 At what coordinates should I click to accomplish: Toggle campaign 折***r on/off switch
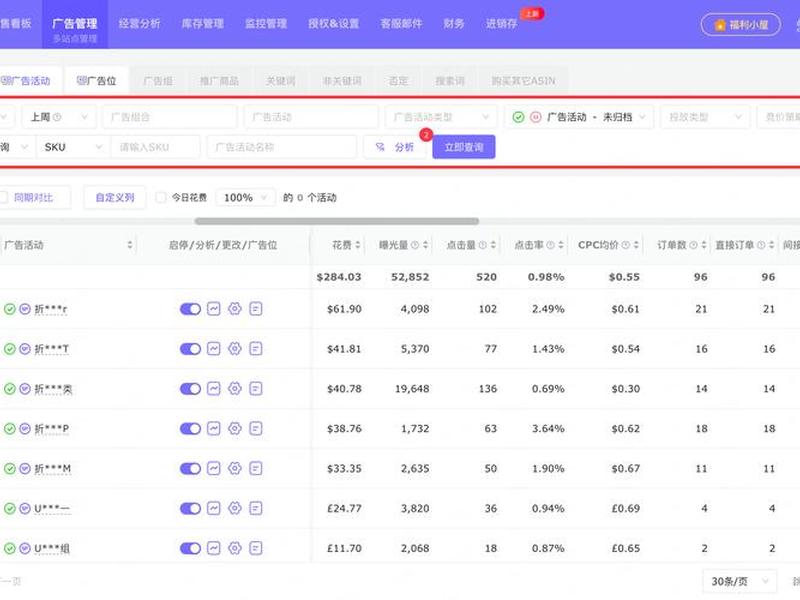(190, 309)
